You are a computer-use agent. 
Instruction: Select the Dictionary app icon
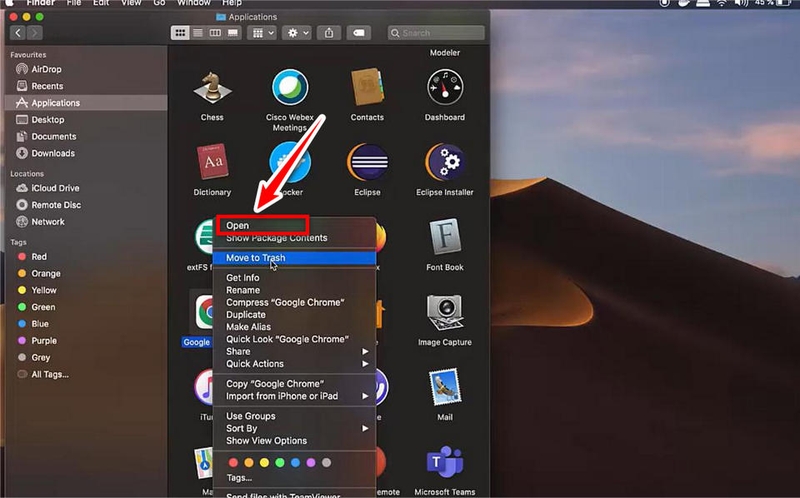tap(212, 162)
